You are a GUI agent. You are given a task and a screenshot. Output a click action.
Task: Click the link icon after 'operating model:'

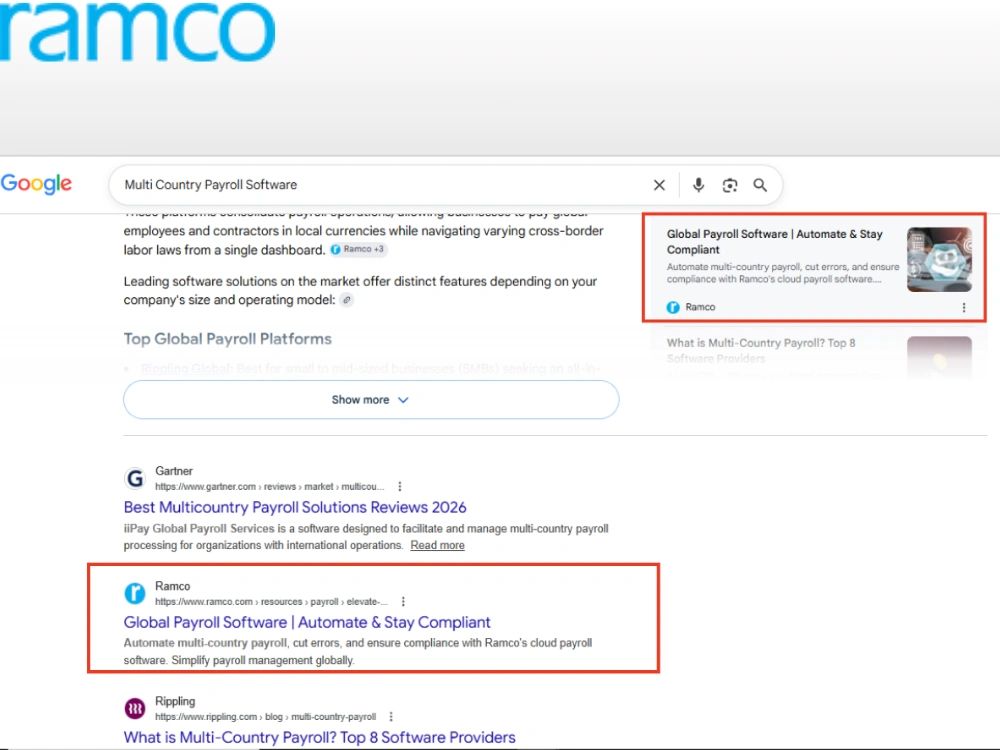pyautogui.click(x=346, y=300)
